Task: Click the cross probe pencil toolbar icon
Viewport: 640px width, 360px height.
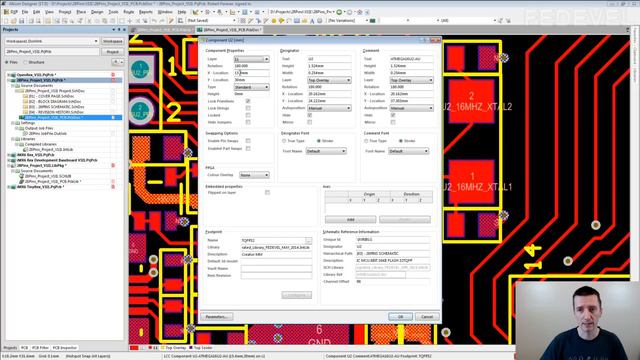Action: click(171, 20)
